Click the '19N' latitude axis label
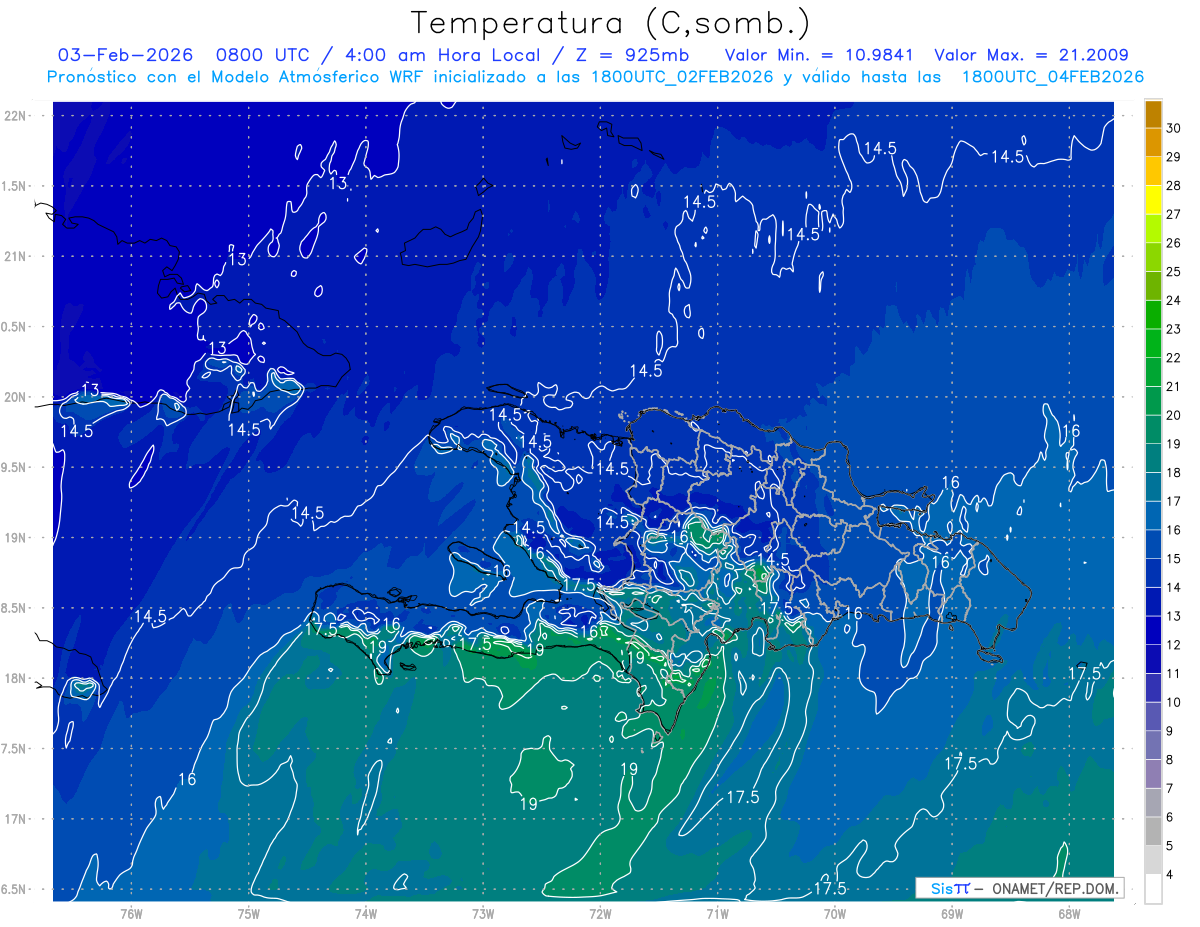This screenshot has width=1200, height=927. point(16,538)
